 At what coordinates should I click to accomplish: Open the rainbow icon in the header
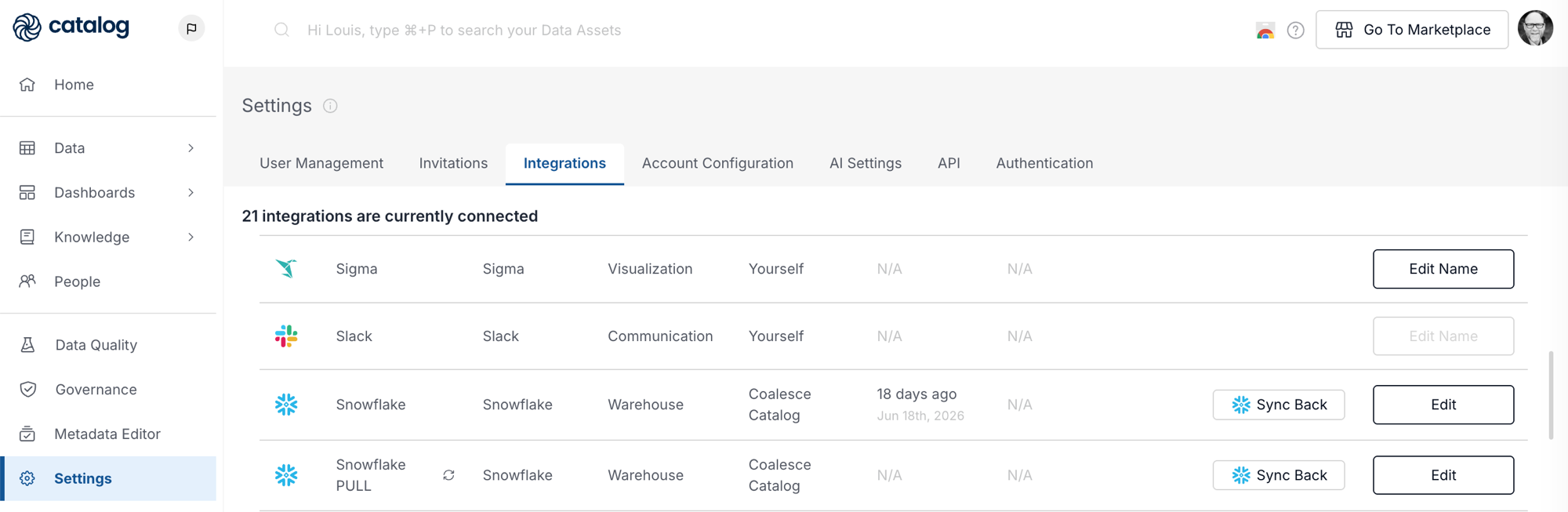click(x=1265, y=31)
